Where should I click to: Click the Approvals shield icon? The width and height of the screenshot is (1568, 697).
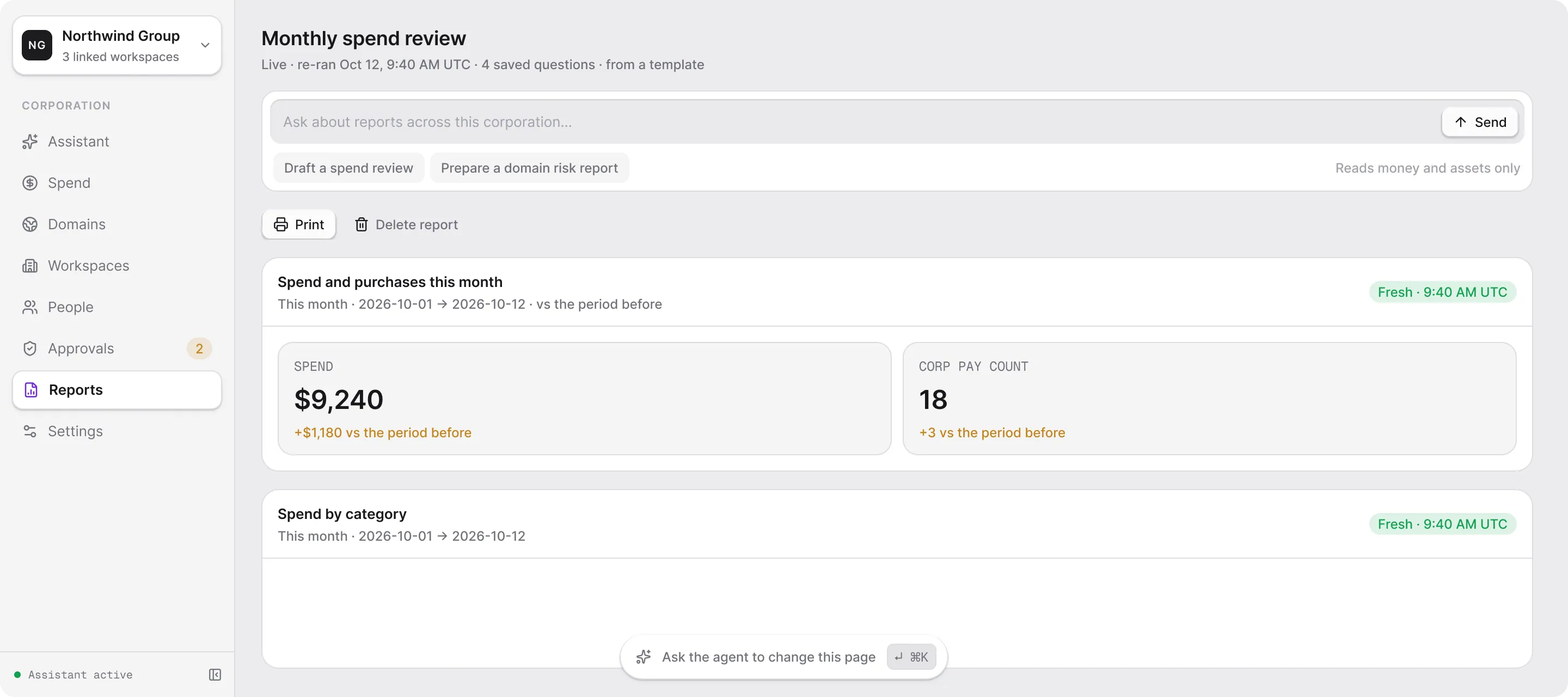(x=30, y=349)
